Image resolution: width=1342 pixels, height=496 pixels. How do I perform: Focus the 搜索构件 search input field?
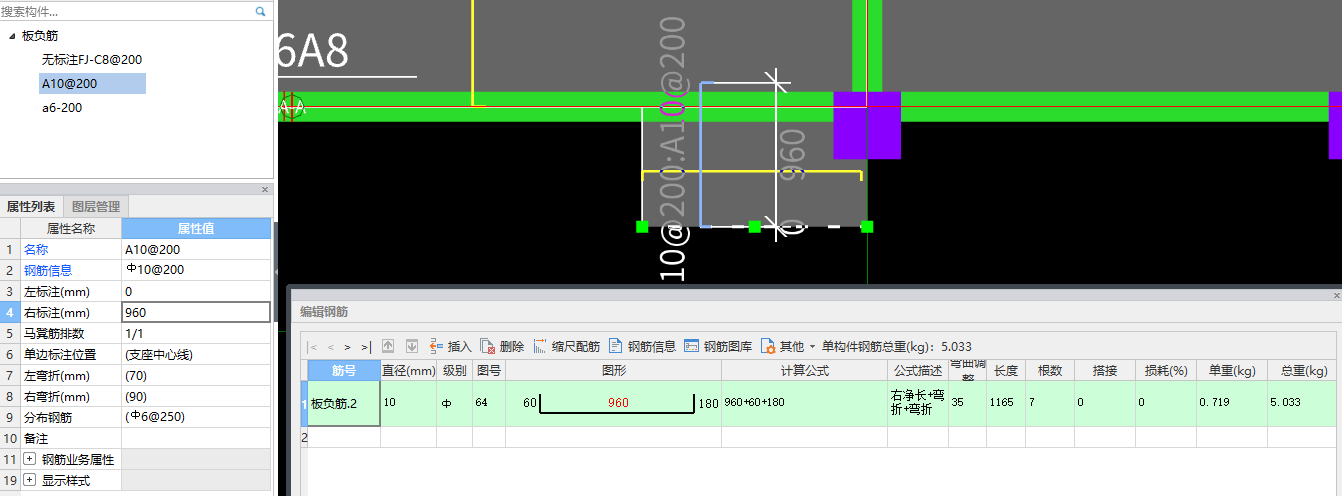(127, 12)
